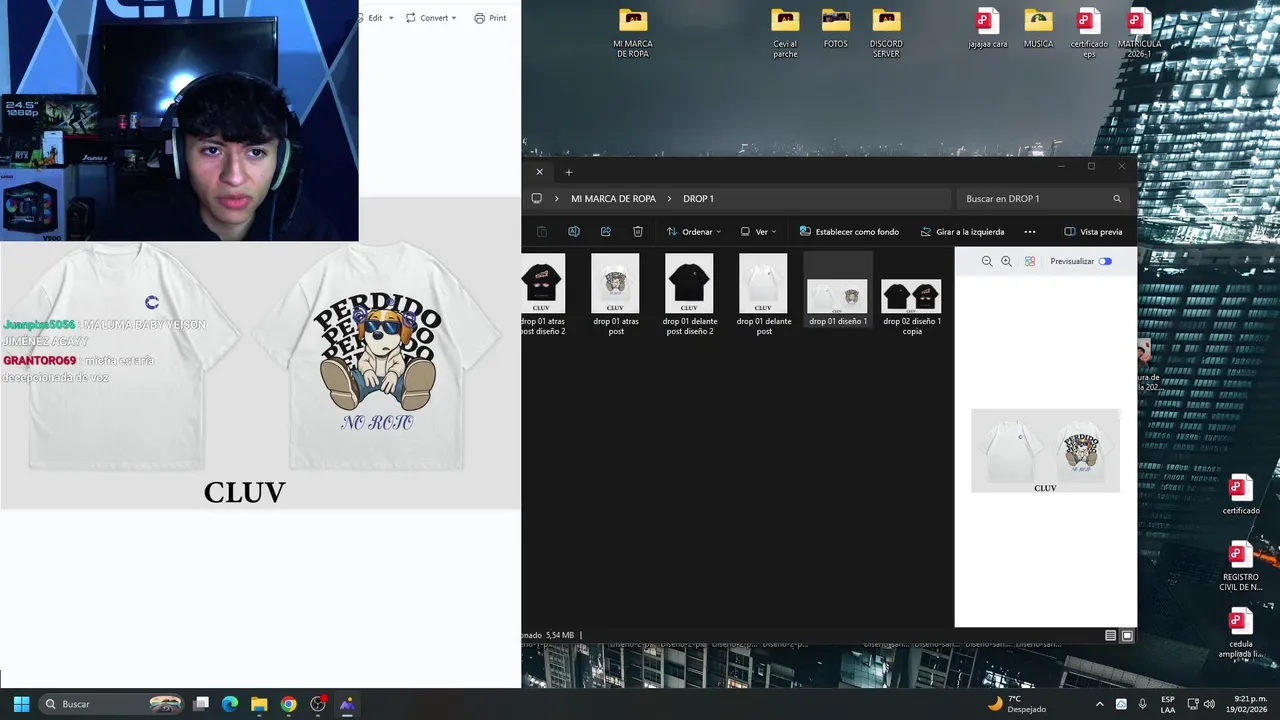
Task: Toggle the Previsualizar switch
Action: point(1105,261)
